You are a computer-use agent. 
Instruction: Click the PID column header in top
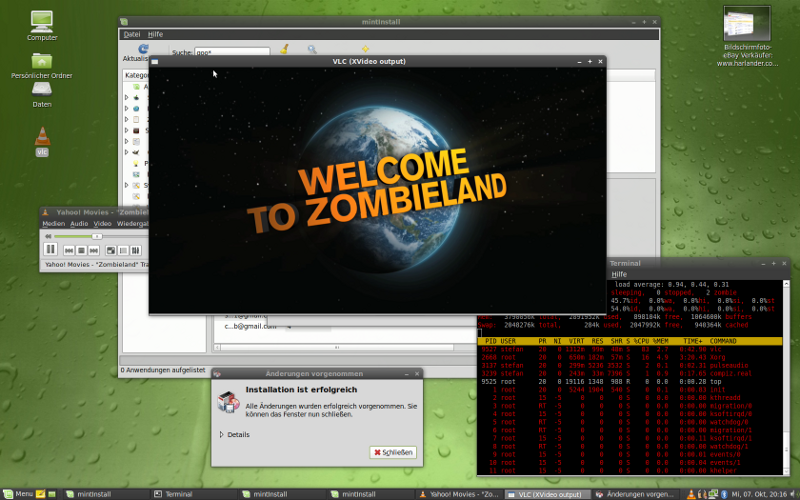coord(490,341)
